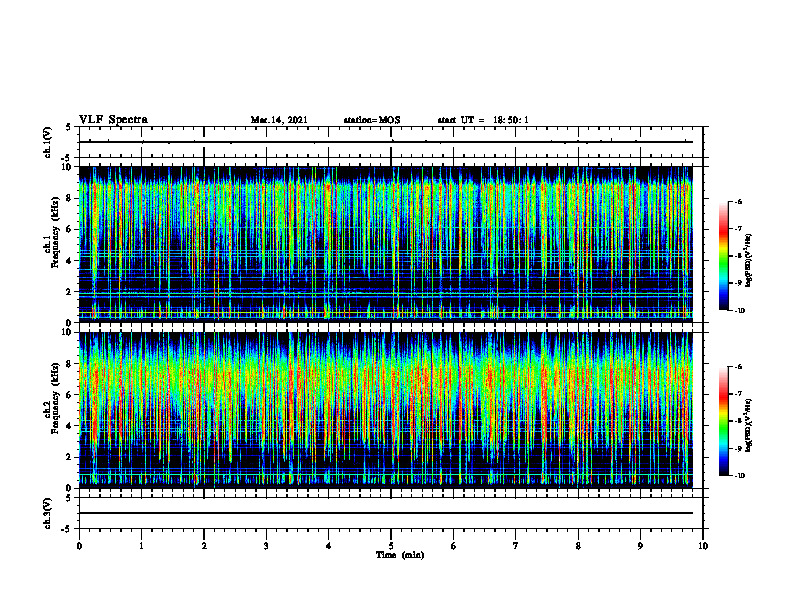Screen dimensions: 792x612
Task: Click the "-6" label on ch.2 color scale
Action: click(738, 367)
